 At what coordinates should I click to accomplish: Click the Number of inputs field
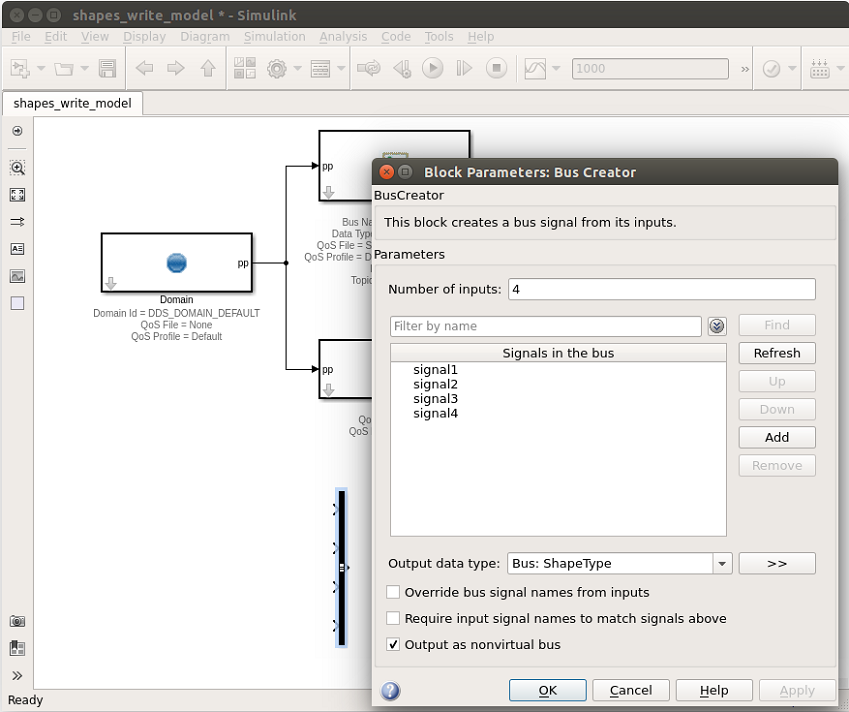662,289
